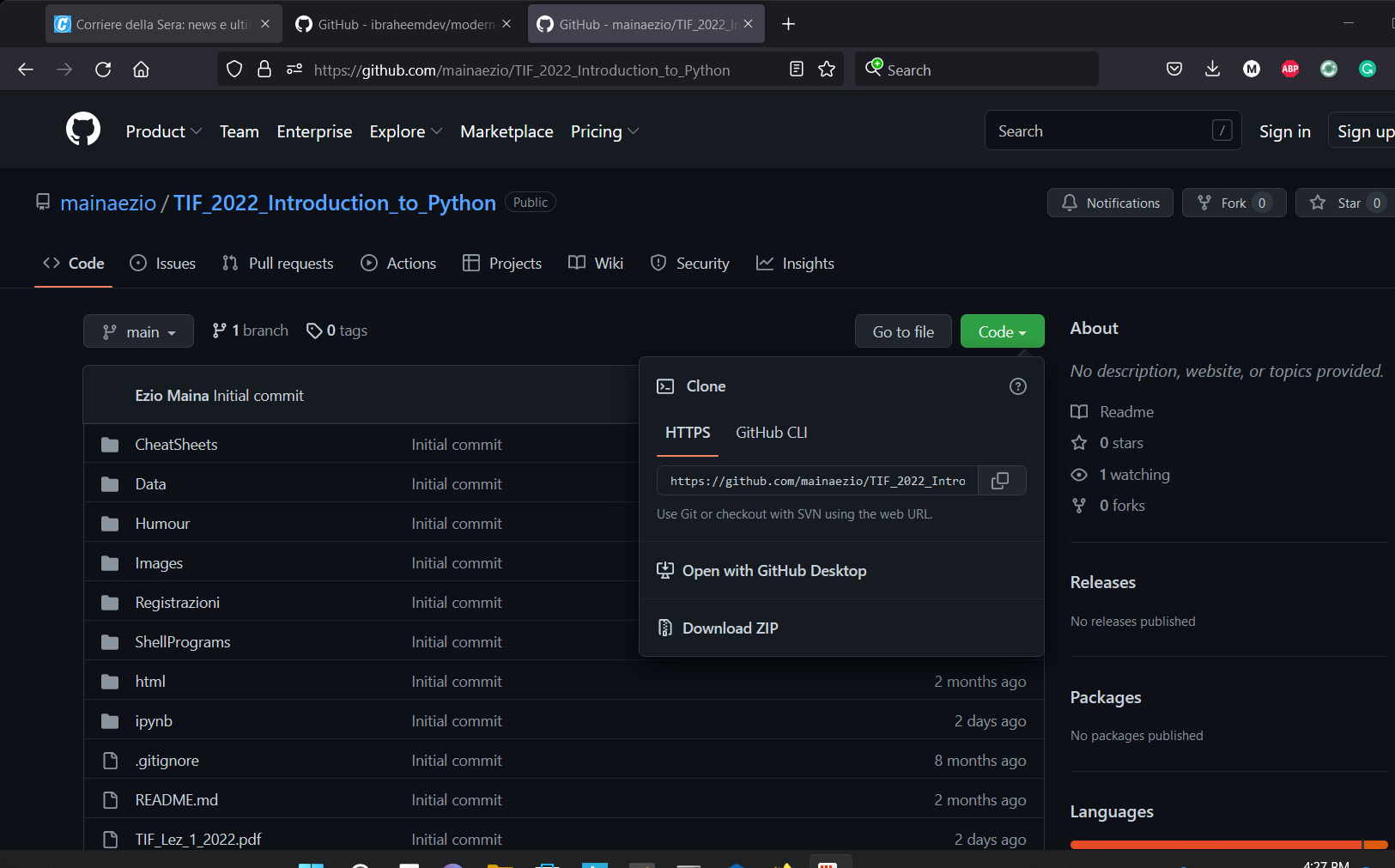Click the Sign up button
Screen dimensions: 1395x868
point(1364,131)
